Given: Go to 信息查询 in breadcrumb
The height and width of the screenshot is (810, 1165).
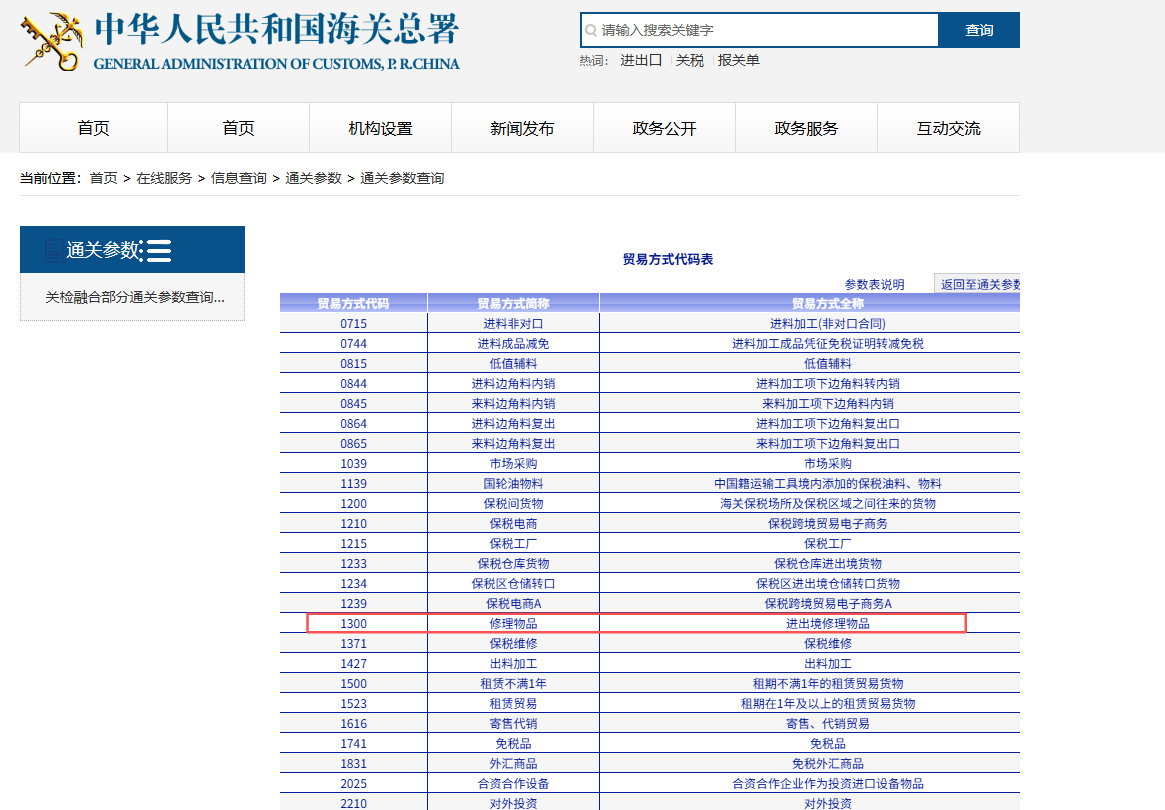Looking at the screenshot, I should [238, 178].
